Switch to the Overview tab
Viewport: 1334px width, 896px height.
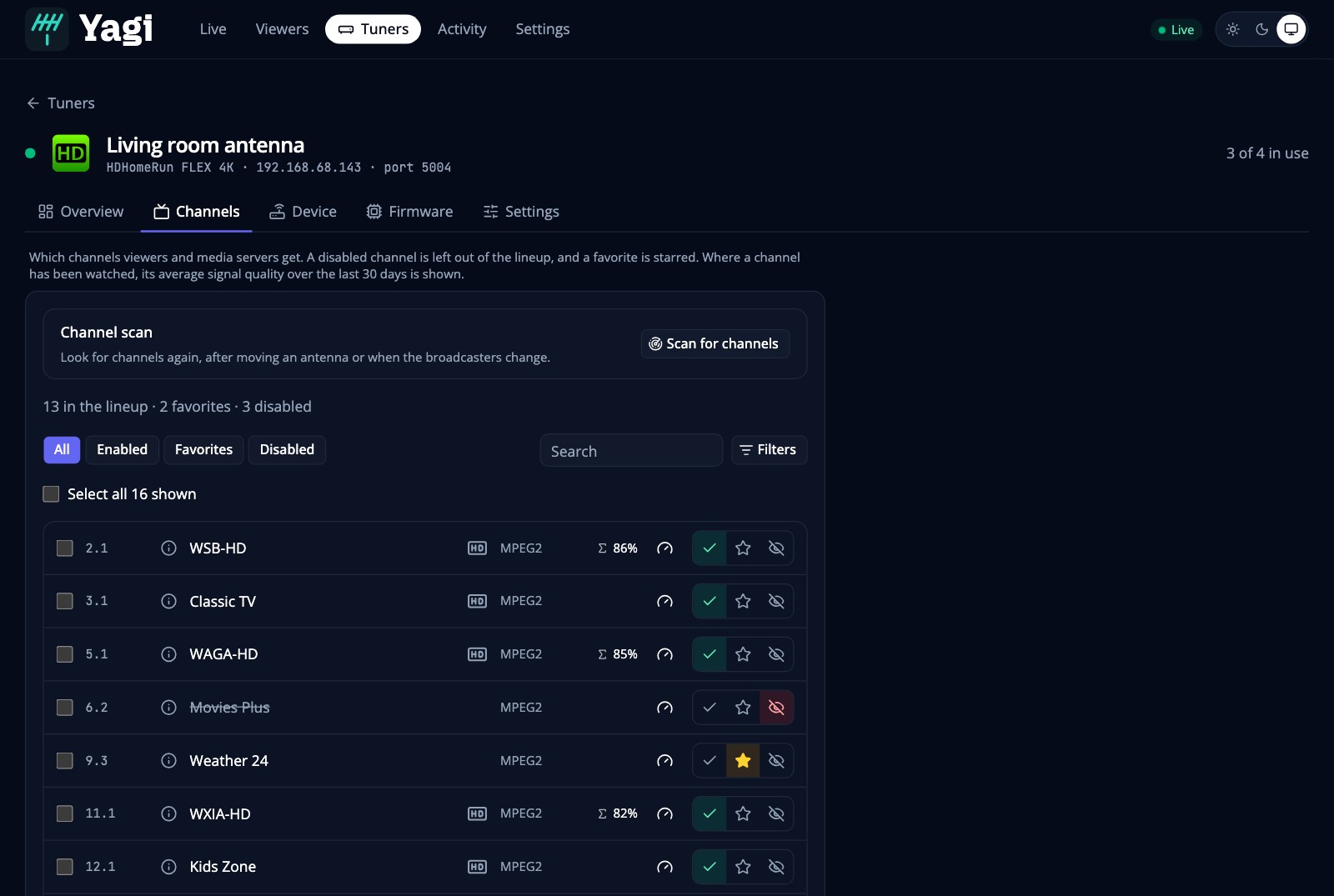click(x=81, y=212)
